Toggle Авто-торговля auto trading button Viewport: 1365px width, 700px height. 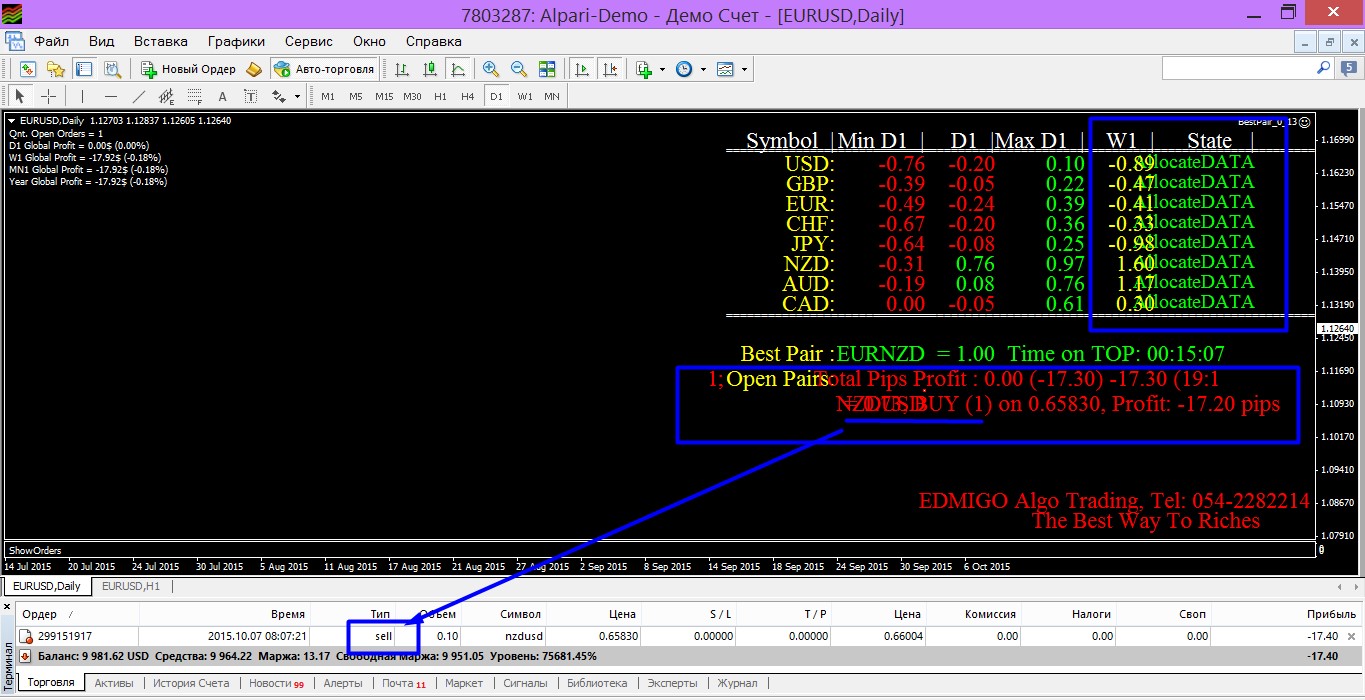[324, 69]
